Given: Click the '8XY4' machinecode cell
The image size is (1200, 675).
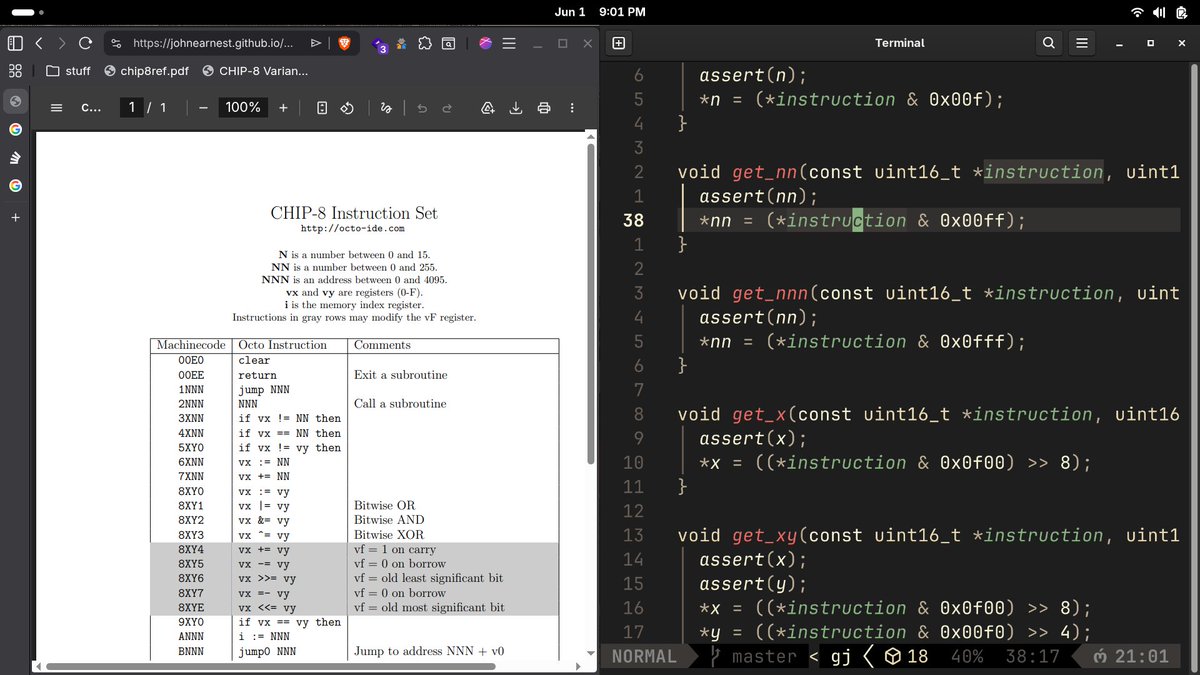Looking at the screenshot, I should [190, 550].
